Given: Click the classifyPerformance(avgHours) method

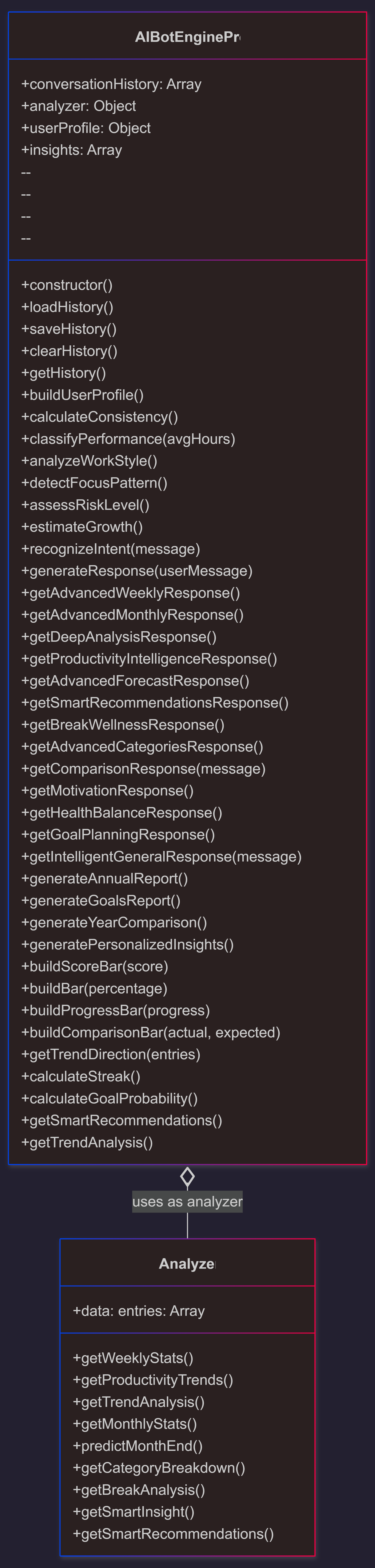Looking at the screenshot, I should click(128, 439).
